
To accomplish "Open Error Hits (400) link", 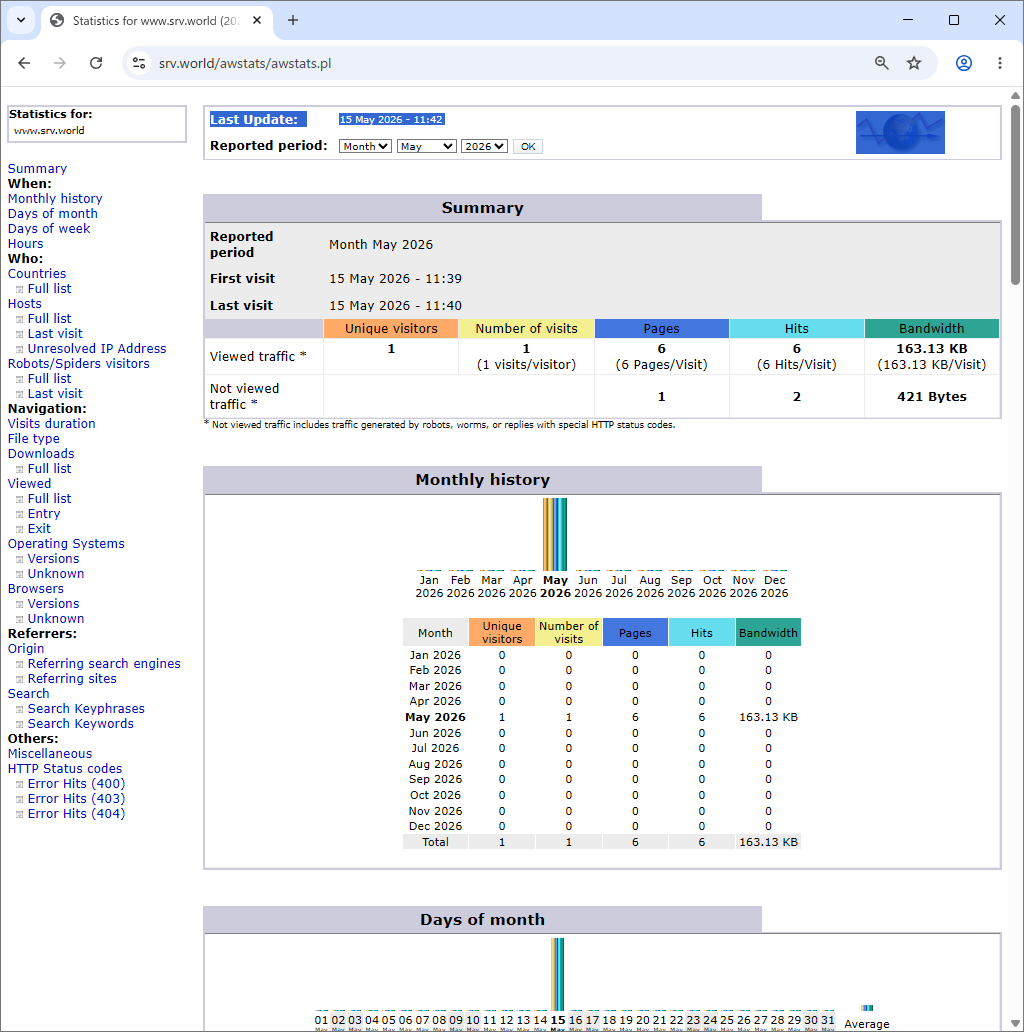I will (x=76, y=783).
